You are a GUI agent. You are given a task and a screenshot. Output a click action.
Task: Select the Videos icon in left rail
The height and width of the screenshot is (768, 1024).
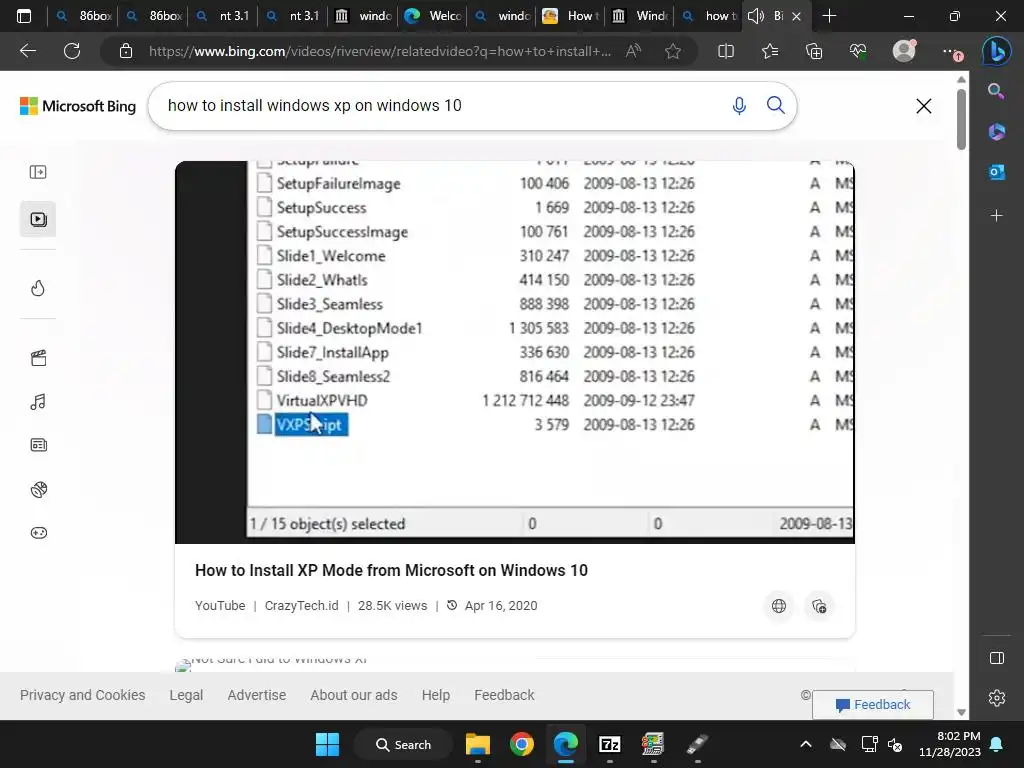tap(38, 219)
